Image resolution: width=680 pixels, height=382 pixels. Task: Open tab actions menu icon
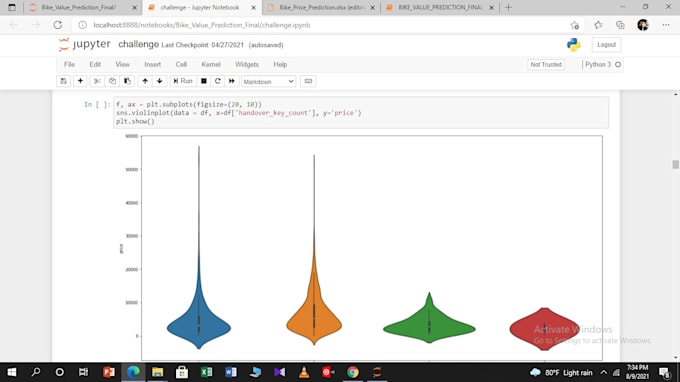12,7
